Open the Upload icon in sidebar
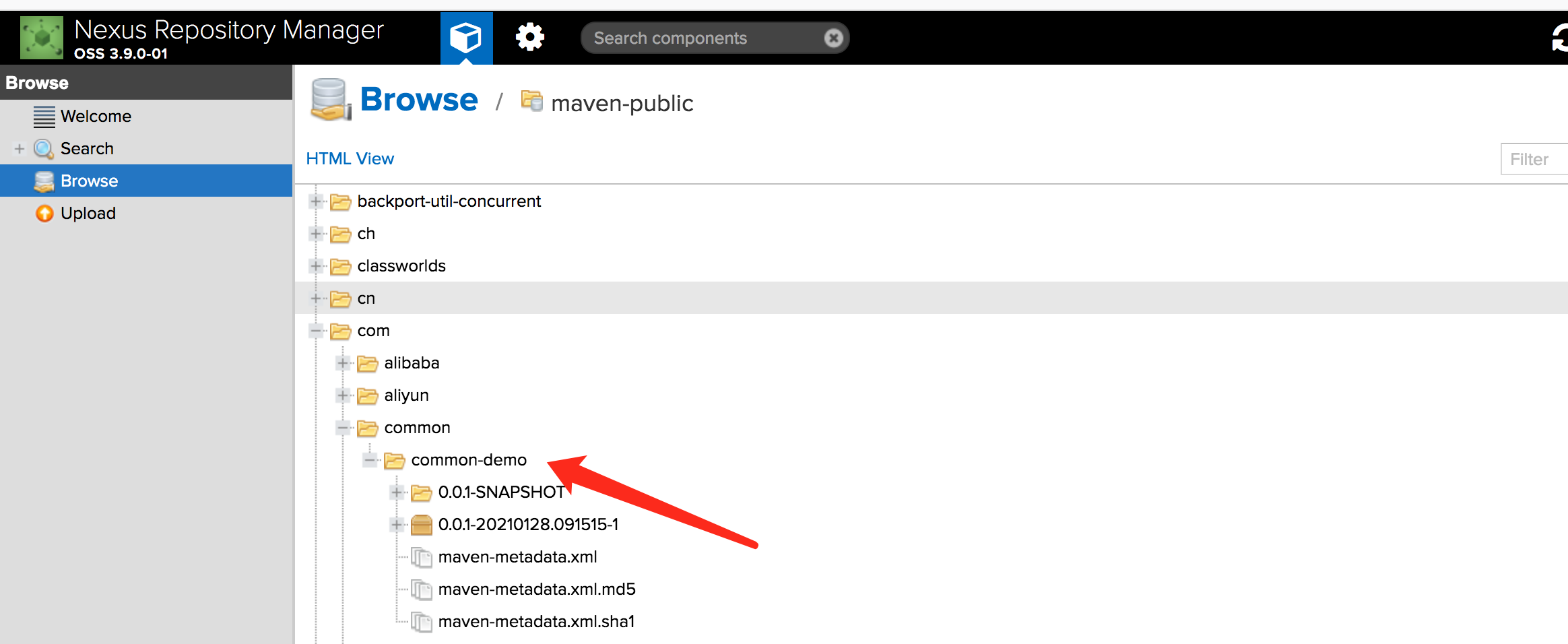This screenshot has height=644, width=1568. [x=43, y=213]
